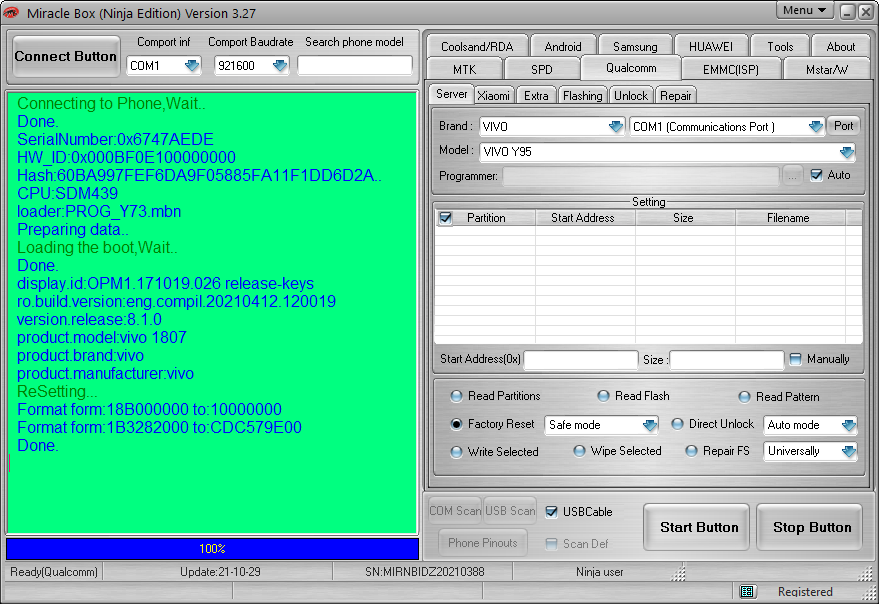
Task: Open the Unlock sub-tab
Action: tap(631, 96)
